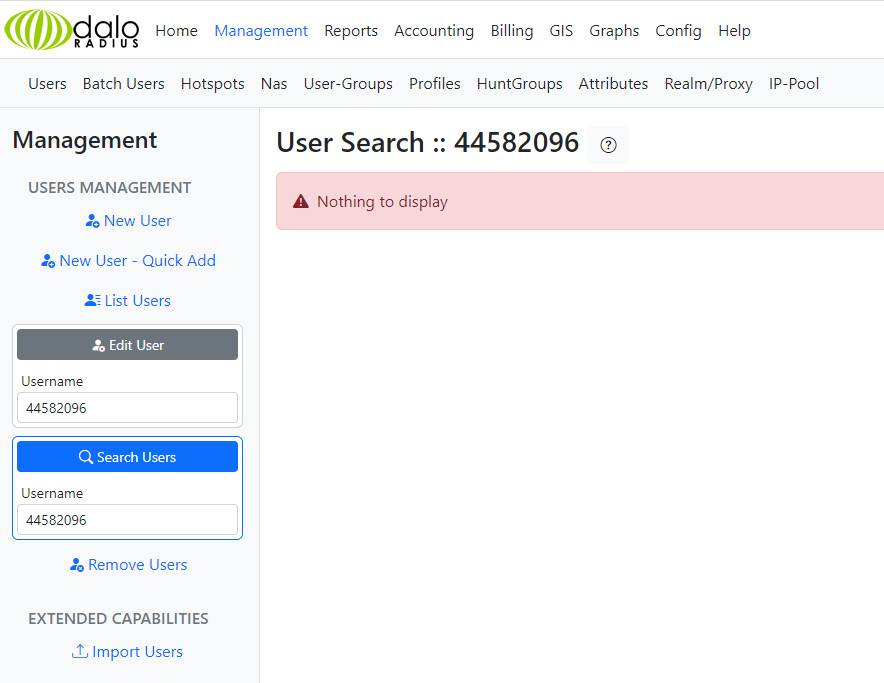Open the Management menu
The image size is (884, 683).
click(x=261, y=30)
